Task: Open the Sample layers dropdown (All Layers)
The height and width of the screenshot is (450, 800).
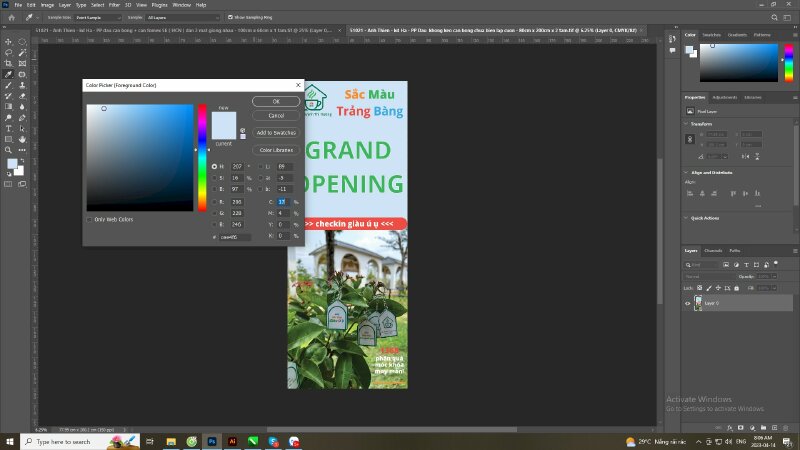Action: click(183, 17)
